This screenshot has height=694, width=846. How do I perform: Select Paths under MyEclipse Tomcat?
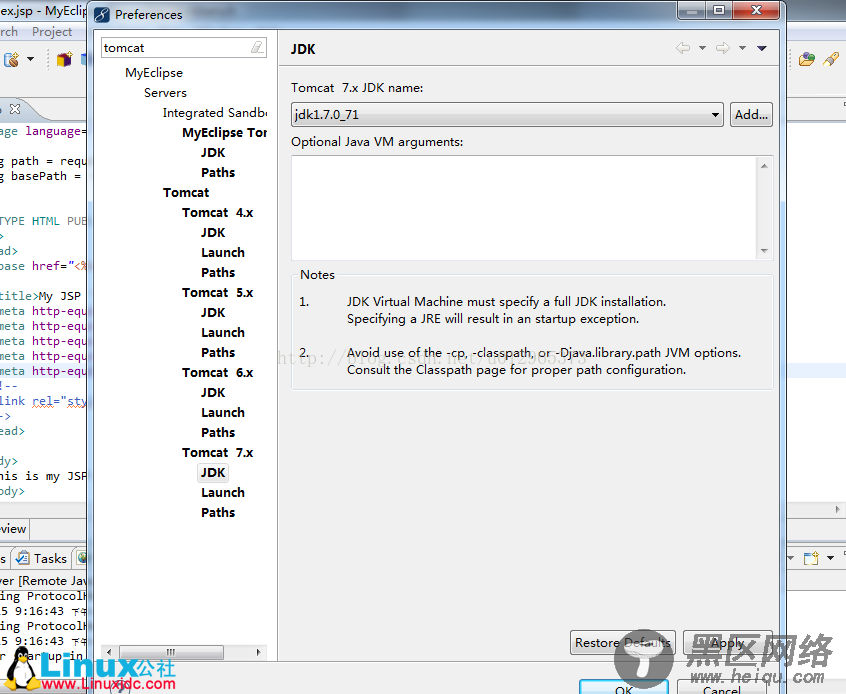coord(218,172)
